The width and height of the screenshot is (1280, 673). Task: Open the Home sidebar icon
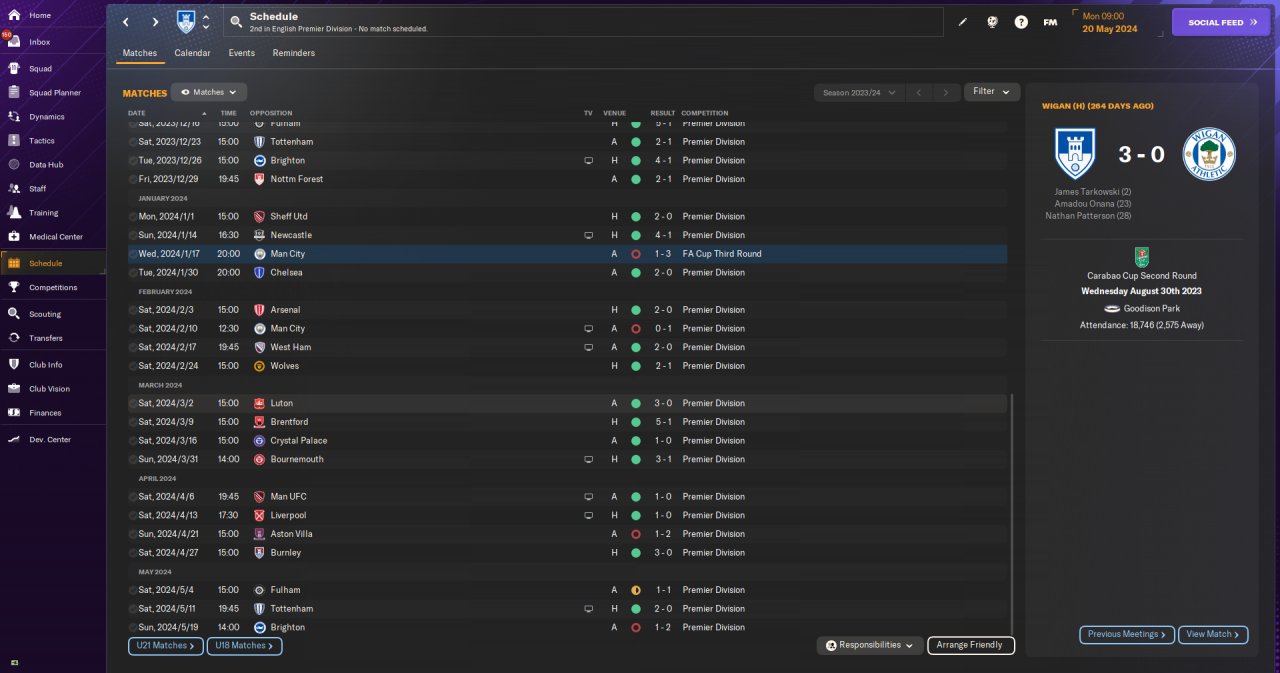click(x=14, y=16)
